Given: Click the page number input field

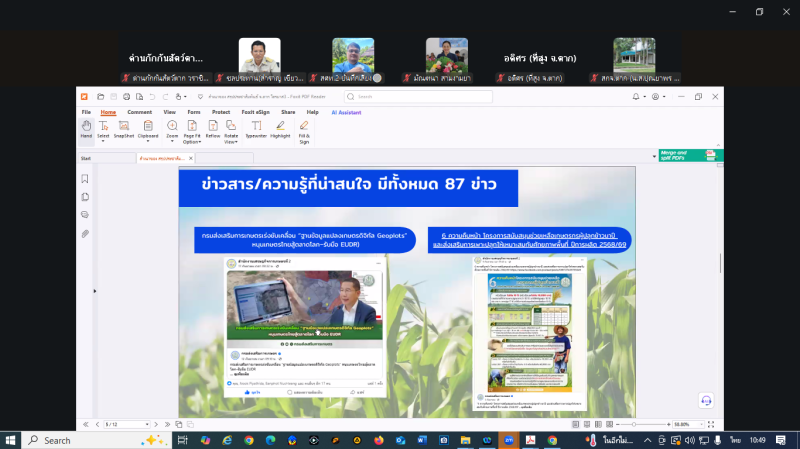Looking at the screenshot, I should [x=115, y=424].
